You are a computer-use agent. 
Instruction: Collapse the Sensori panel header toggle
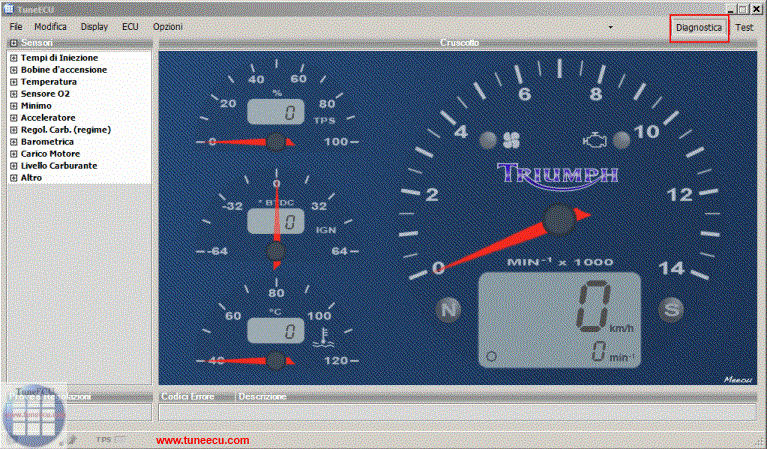coord(14,43)
